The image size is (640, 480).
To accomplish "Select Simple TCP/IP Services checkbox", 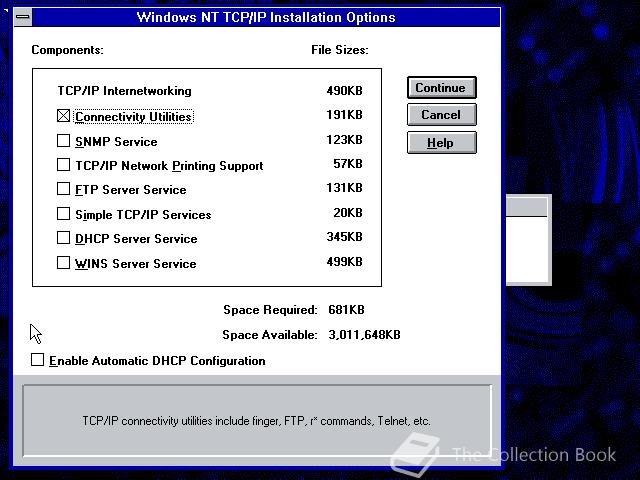I will pyautogui.click(x=64, y=213).
